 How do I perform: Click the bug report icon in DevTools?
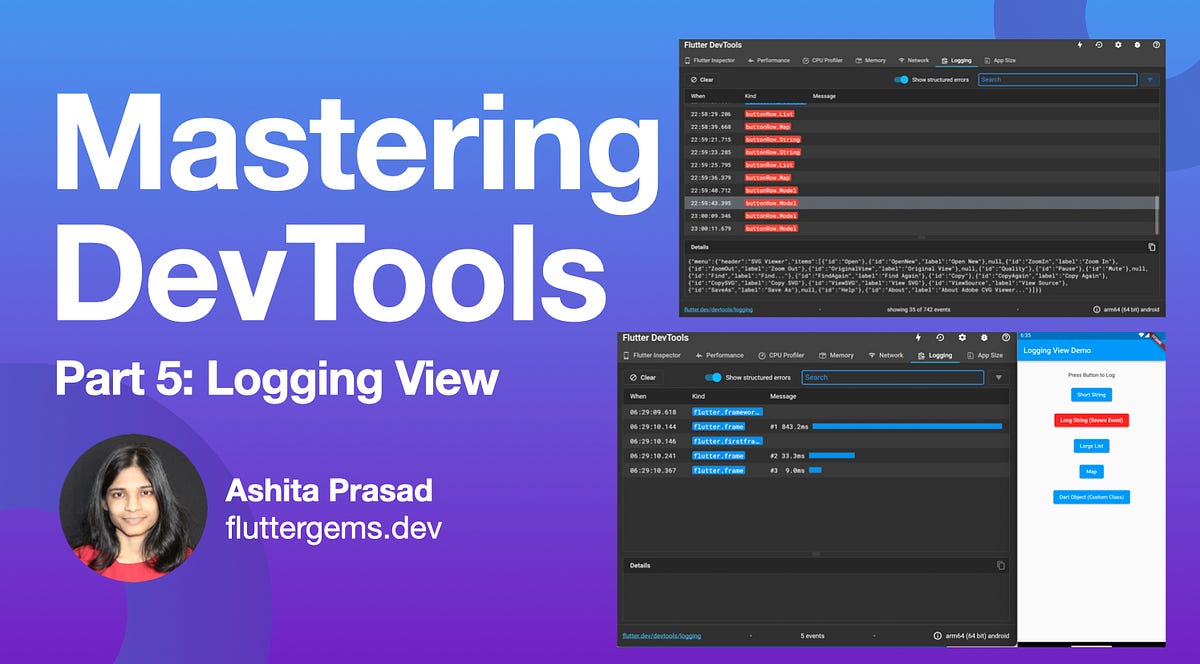click(1137, 44)
